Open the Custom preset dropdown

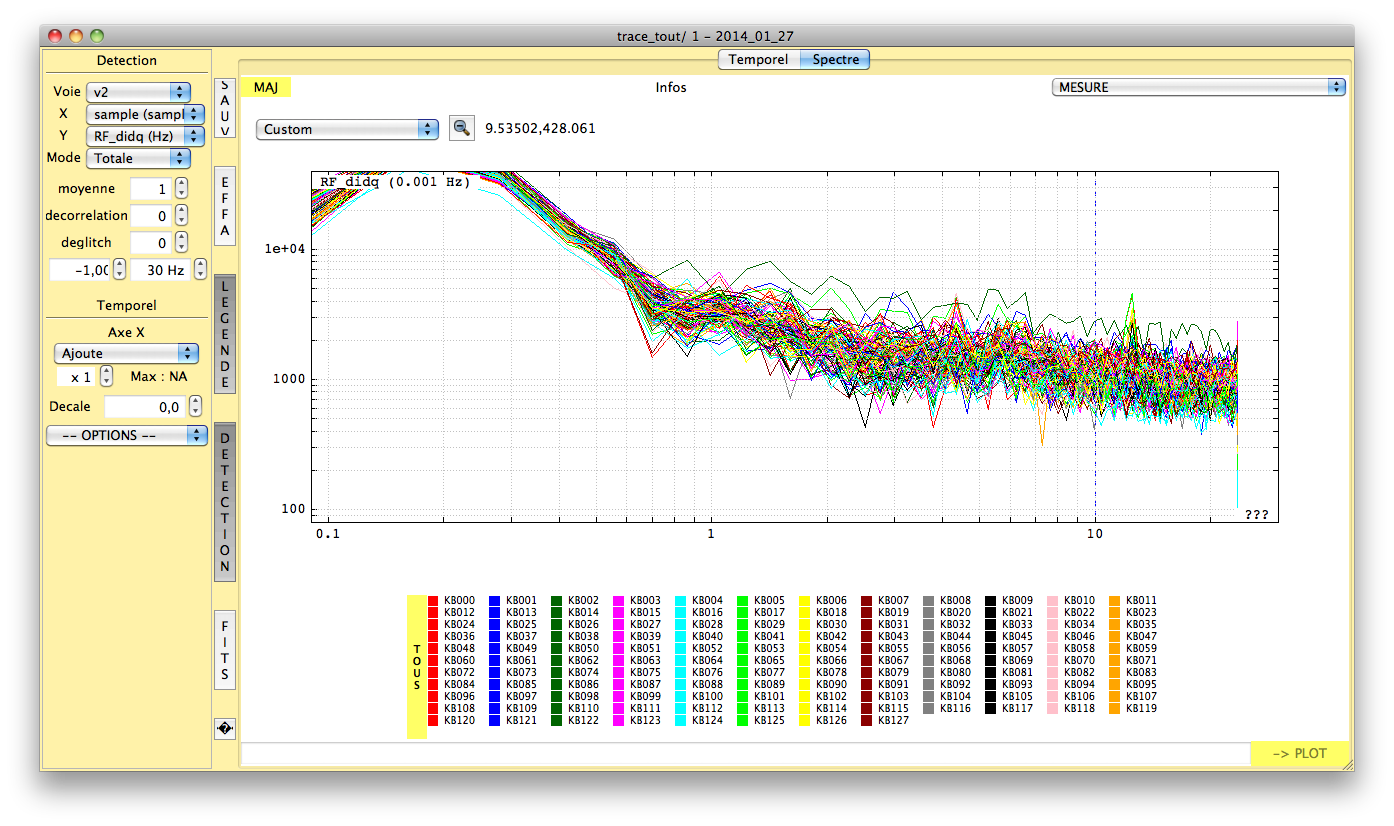pos(347,129)
